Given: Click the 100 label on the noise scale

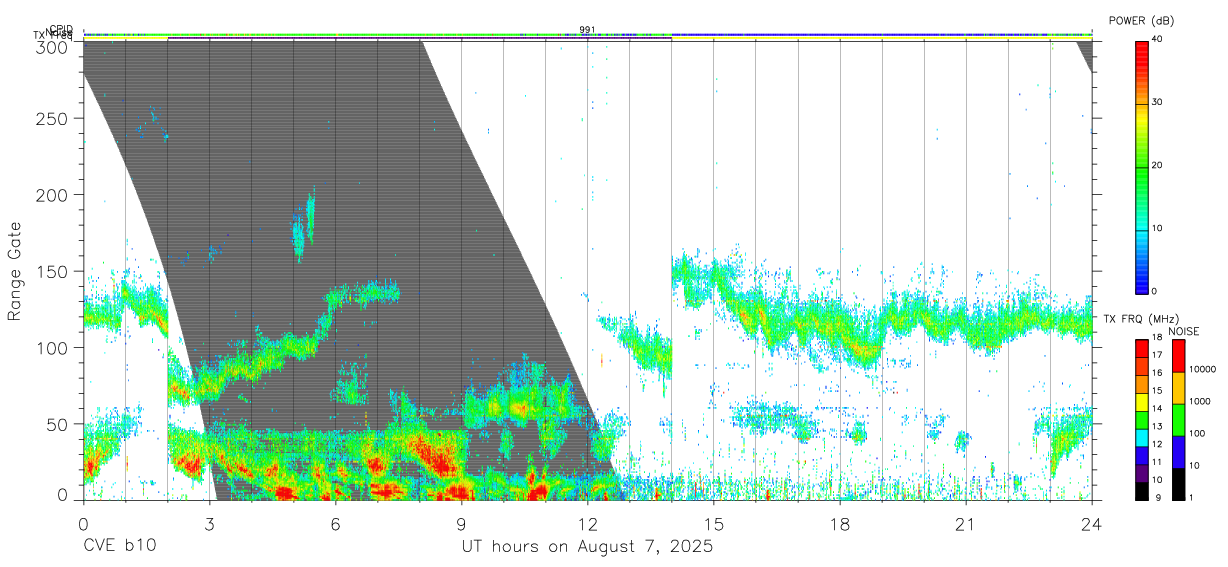Looking at the screenshot, I should pos(1197,433).
